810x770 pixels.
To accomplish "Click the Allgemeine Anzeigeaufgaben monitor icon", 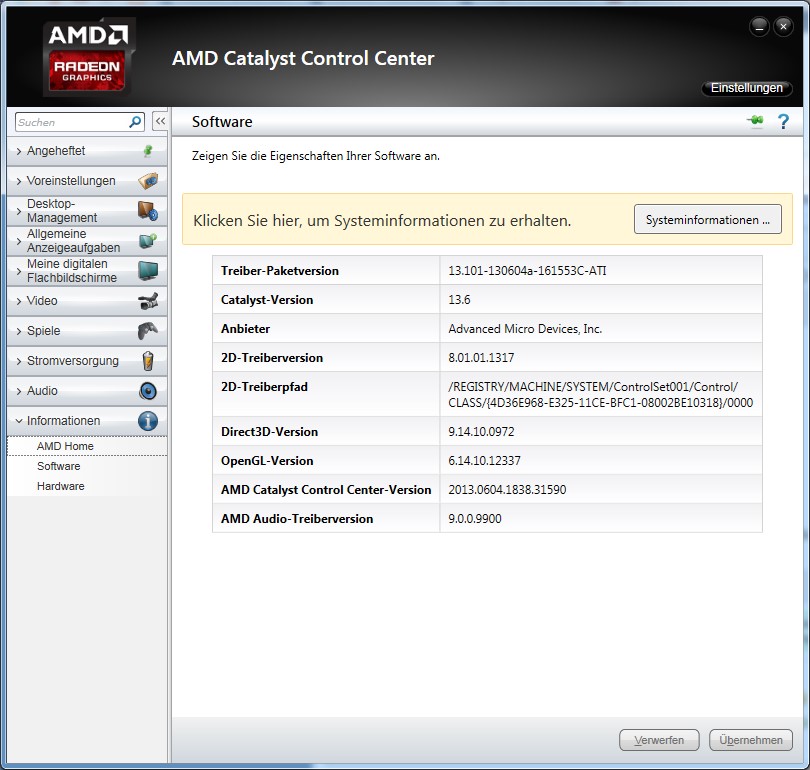I will pyautogui.click(x=148, y=241).
